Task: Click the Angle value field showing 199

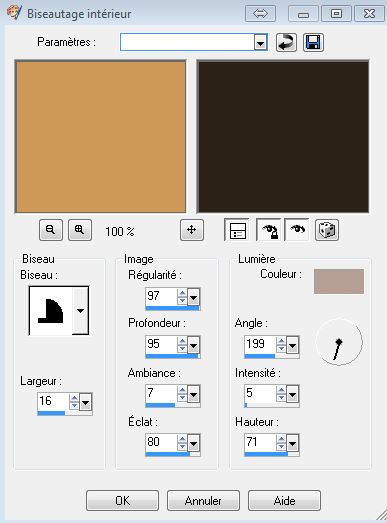Action: pyautogui.click(x=261, y=345)
